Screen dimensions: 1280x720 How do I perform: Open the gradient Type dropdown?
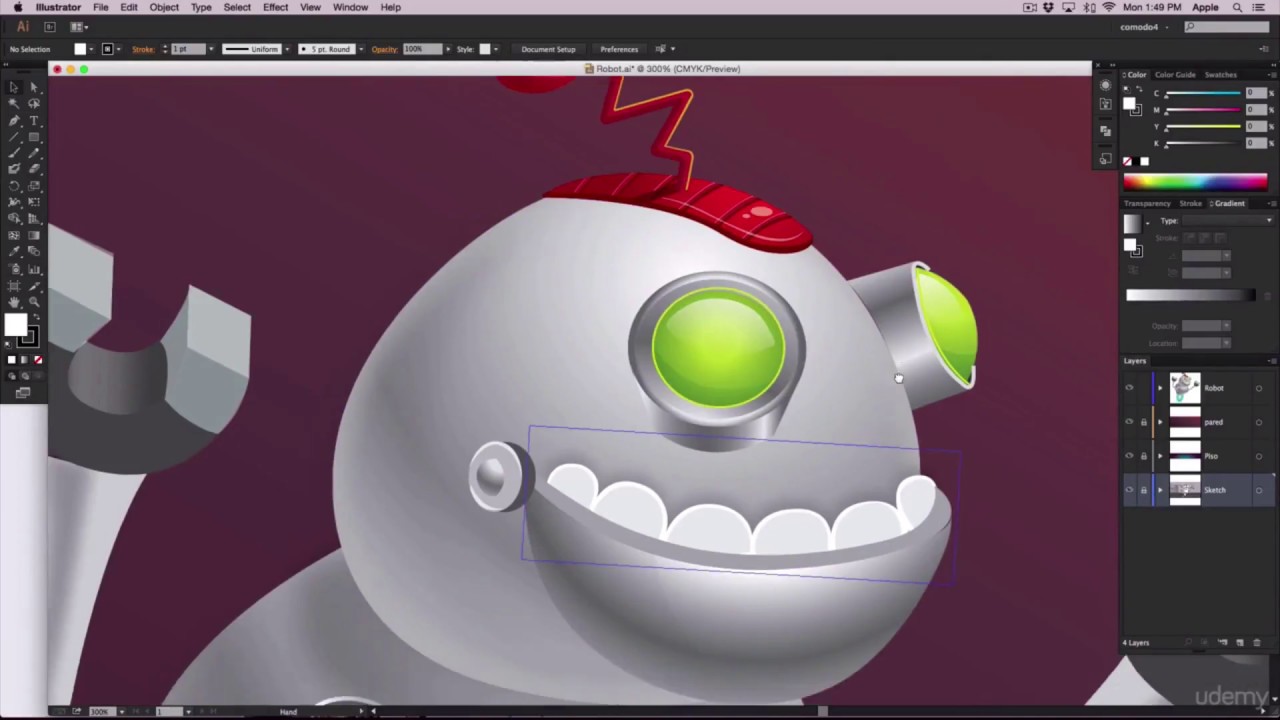coord(1228,221)
